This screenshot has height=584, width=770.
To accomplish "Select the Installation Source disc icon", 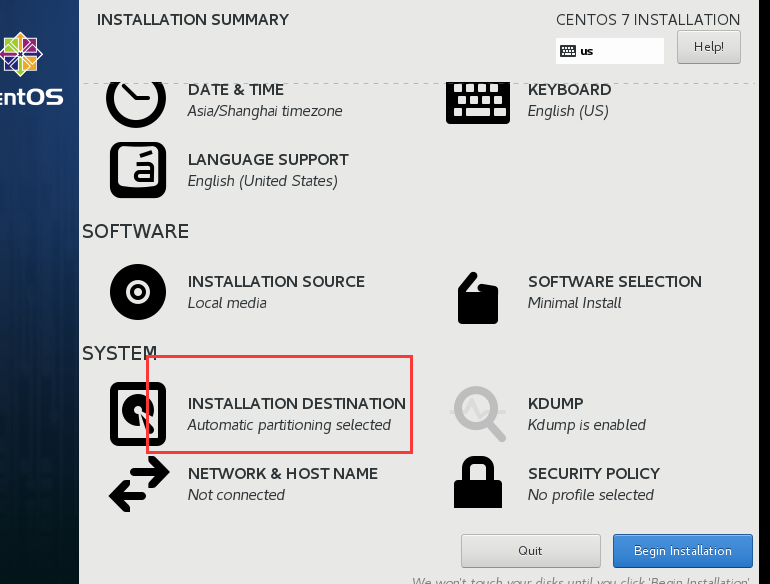I will [138, 292].
